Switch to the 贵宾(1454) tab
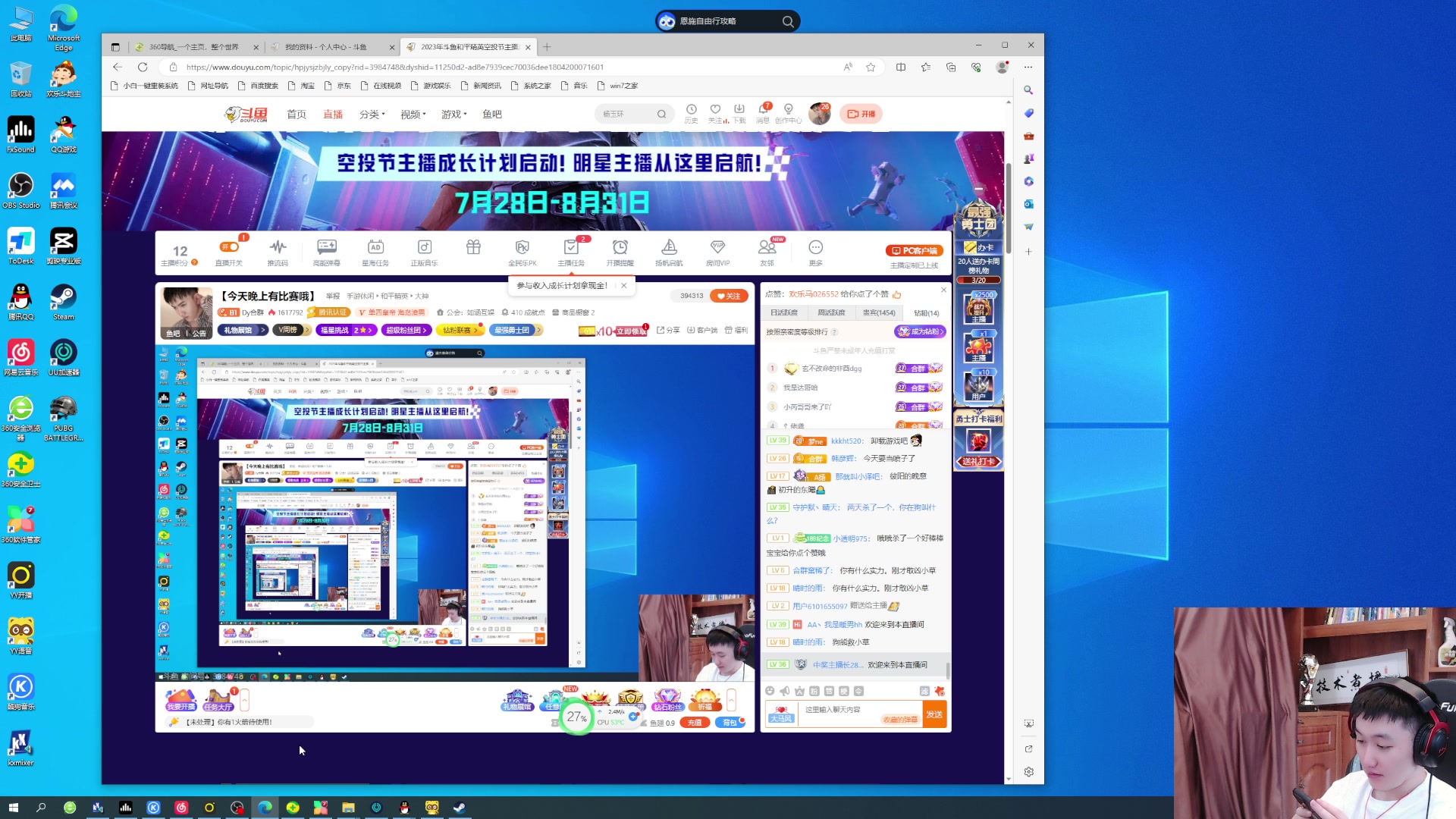Viewport: 1456px width, 819px height. pyautogui.click(x=879, y=312)
